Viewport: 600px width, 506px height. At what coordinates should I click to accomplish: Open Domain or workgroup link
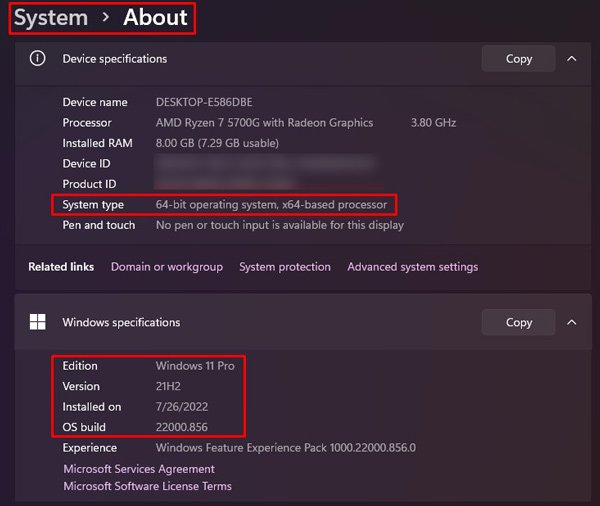(x=167, y=267)
